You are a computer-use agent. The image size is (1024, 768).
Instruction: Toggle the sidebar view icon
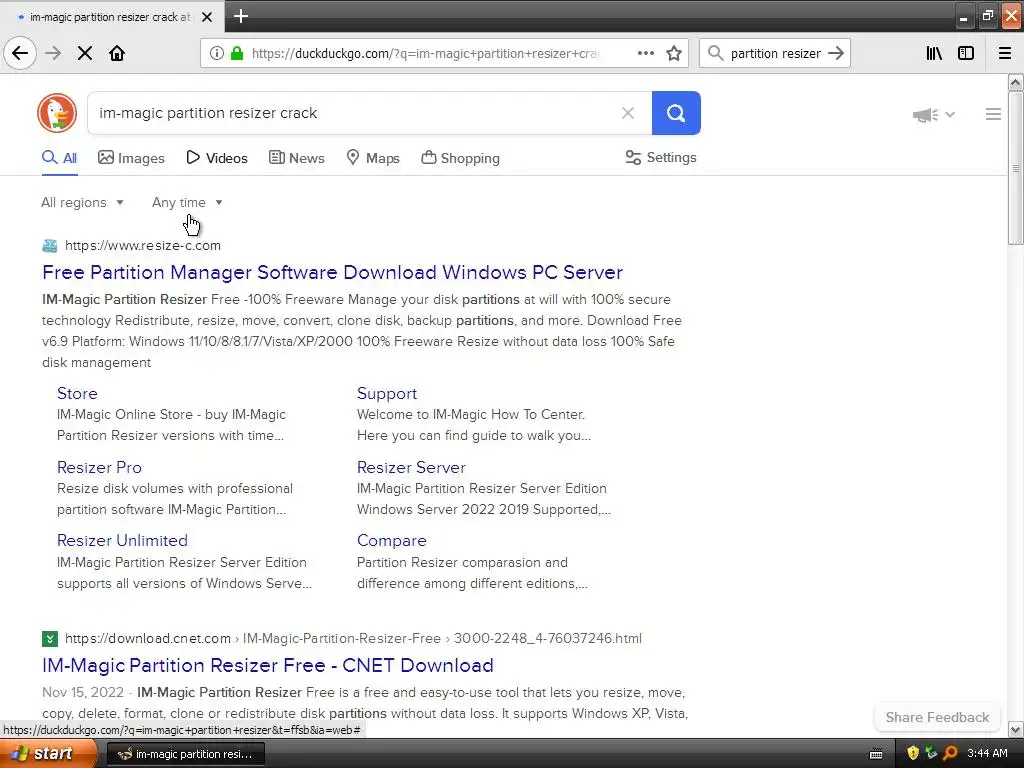pyautogui.click(x=966, y=53)
